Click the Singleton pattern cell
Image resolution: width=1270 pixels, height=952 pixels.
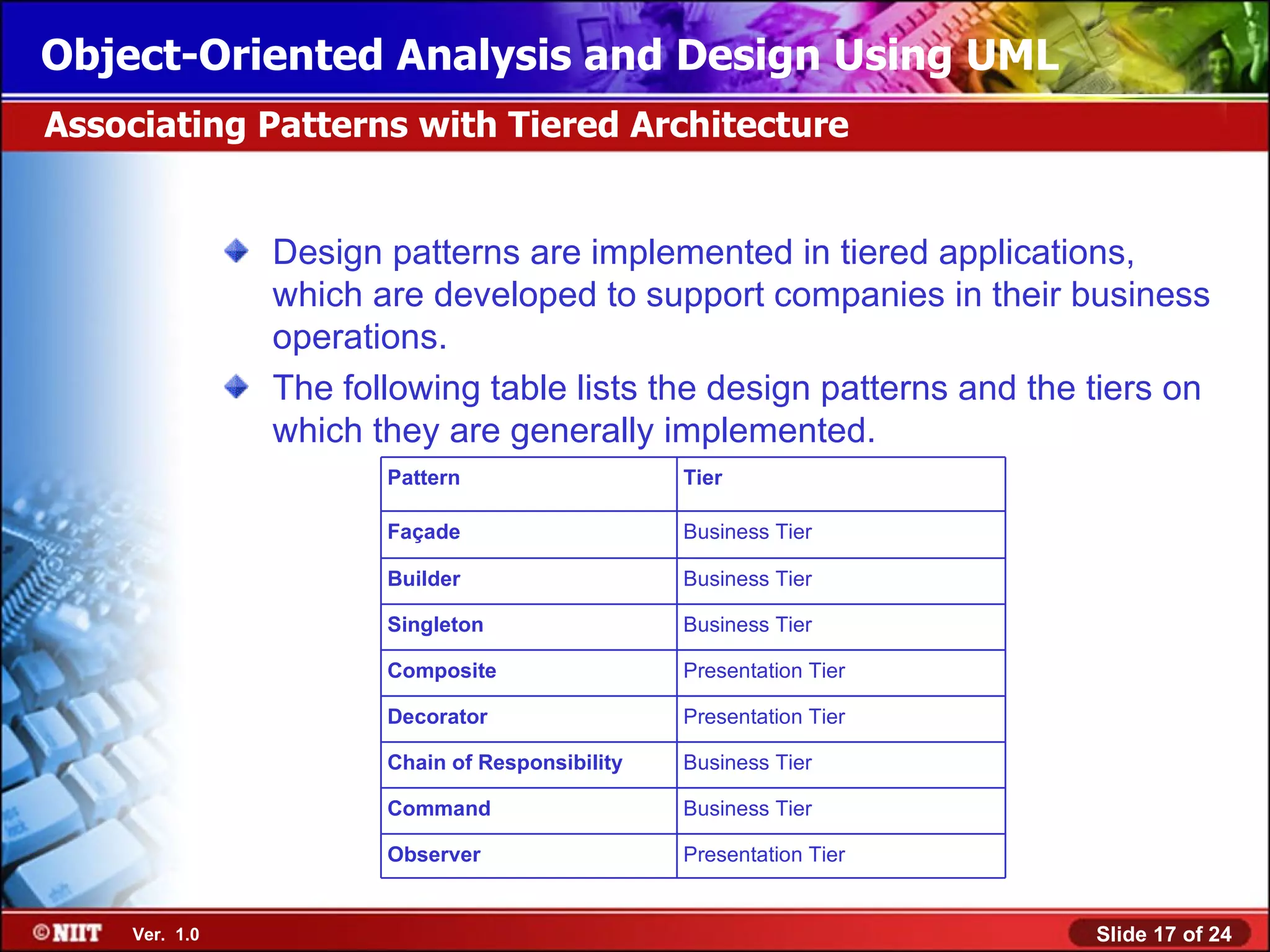click(x=435, y=625)
